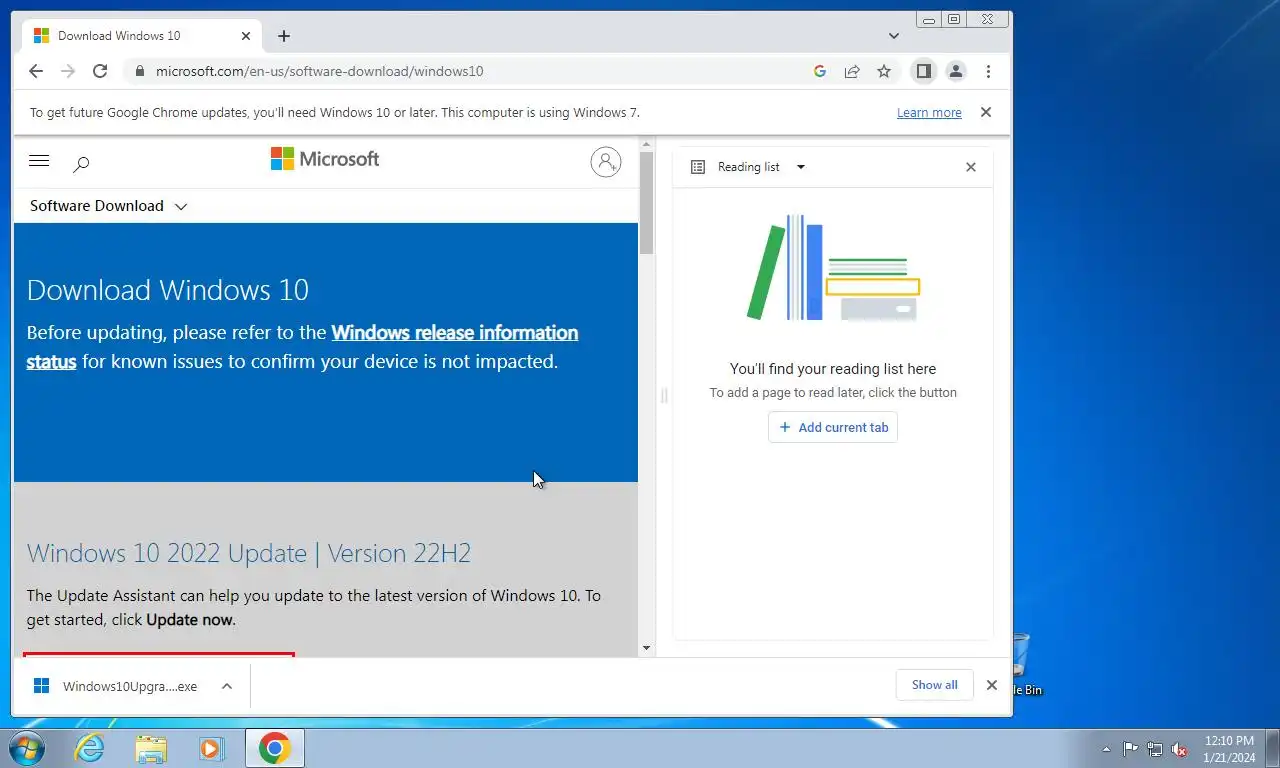Image resolution: width=1280 pixels, height=768 pixels.
Task: Close the Download Windows 10 tab
Action: coord(246,36)
